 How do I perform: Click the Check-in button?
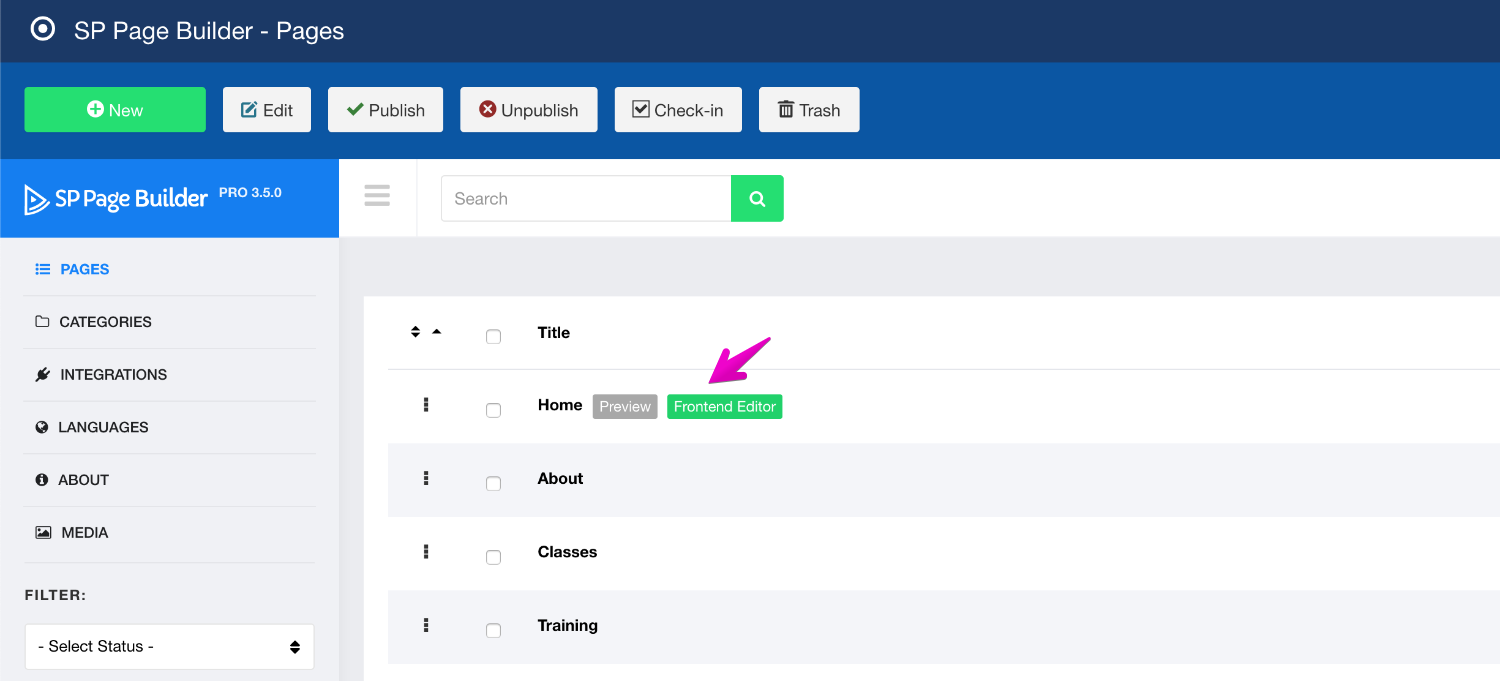678,110
